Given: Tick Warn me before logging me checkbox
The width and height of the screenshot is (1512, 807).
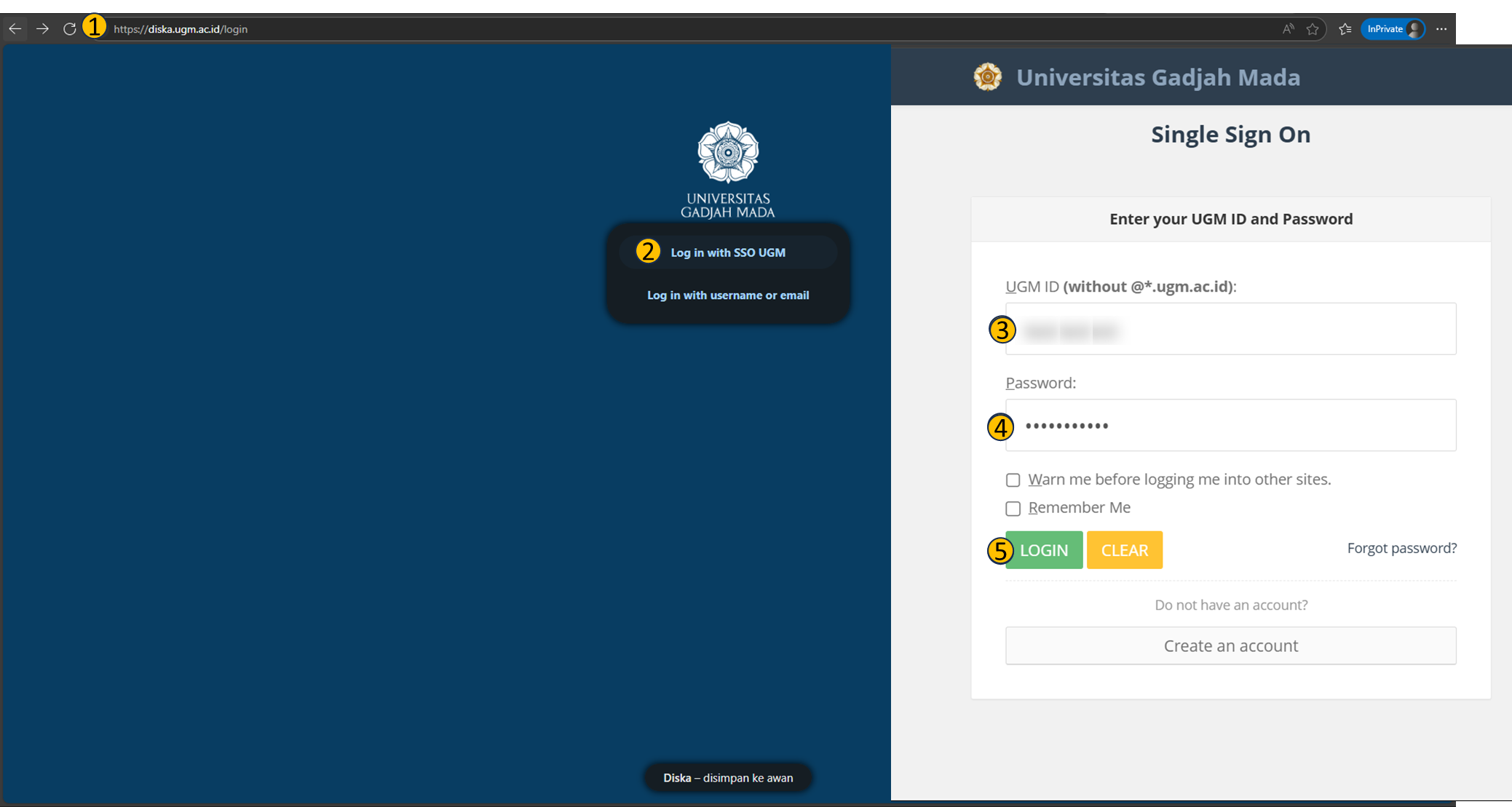Looking at the screenshot, I should click(1013, 480).
